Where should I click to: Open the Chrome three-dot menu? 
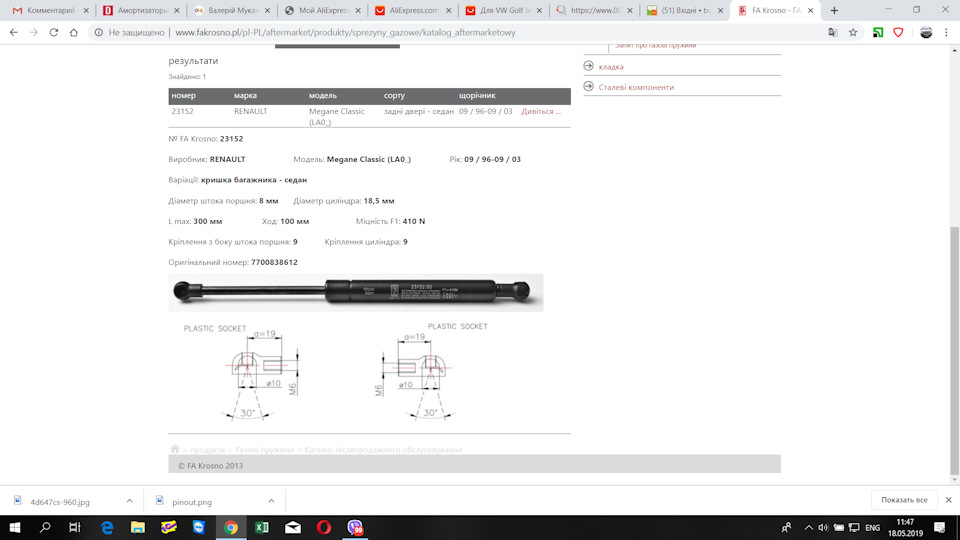(x=946, y=32)
